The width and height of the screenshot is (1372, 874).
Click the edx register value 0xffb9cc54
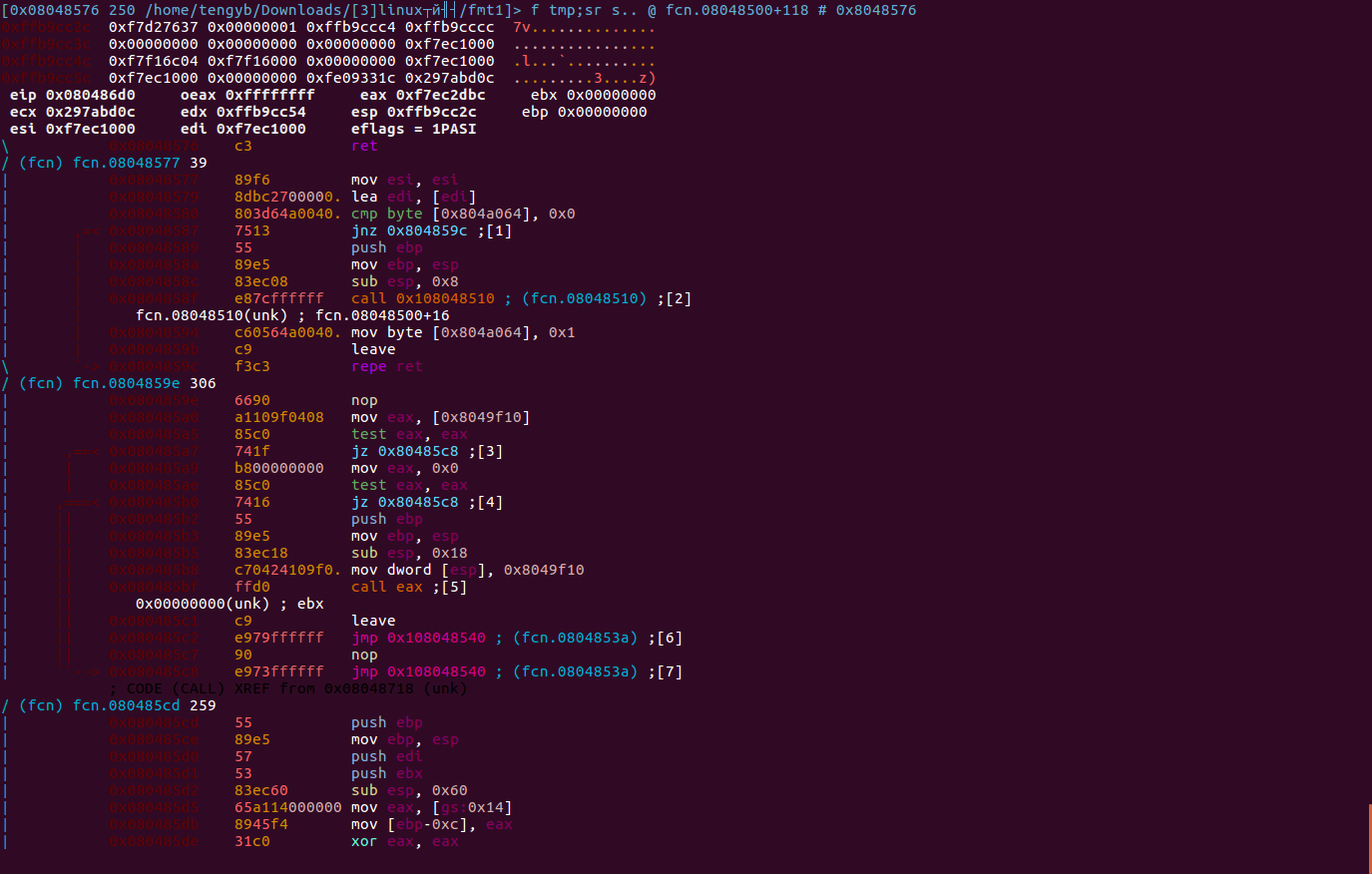tap(261, 112)
